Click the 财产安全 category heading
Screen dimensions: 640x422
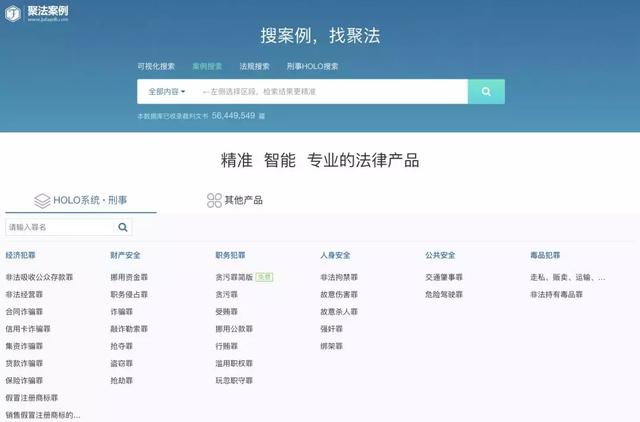tap(125, 255)
